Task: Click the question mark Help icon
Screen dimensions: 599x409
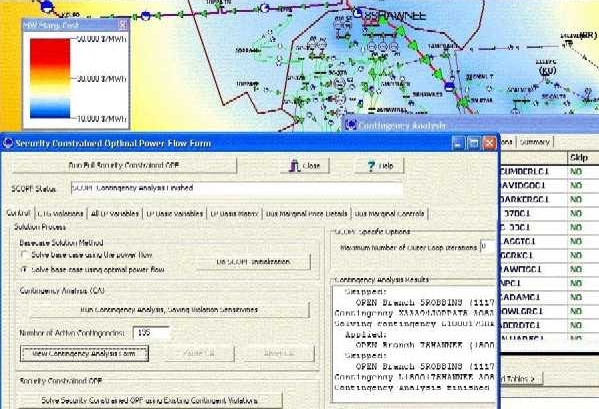Action: [371, 166]
